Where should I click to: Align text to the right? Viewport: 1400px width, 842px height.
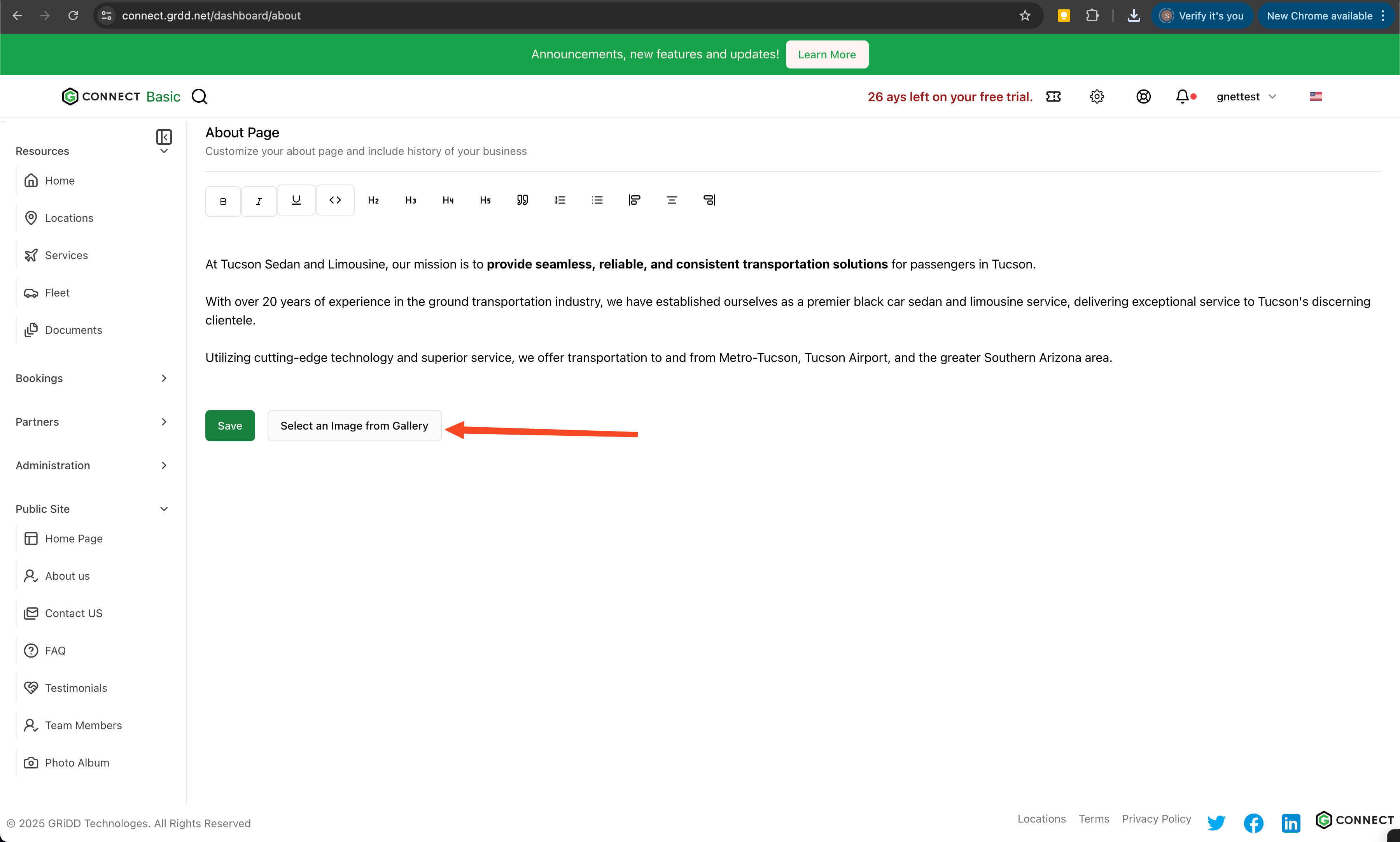(x=709, y=200)
